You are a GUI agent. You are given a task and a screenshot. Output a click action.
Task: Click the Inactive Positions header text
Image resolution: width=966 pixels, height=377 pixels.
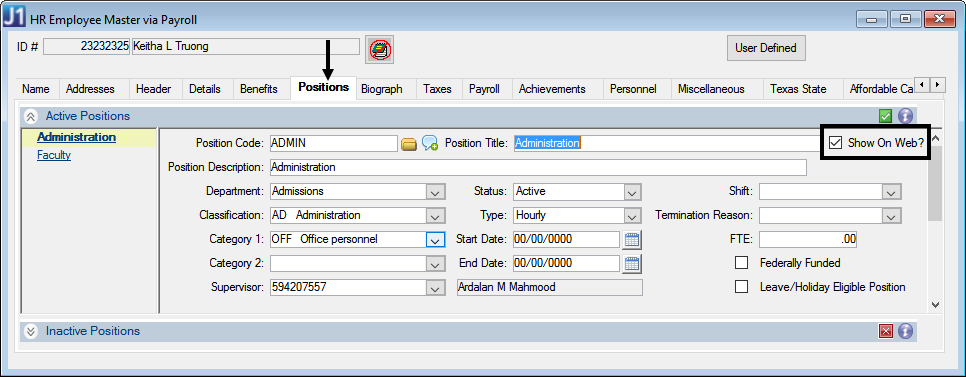[93, 331]
